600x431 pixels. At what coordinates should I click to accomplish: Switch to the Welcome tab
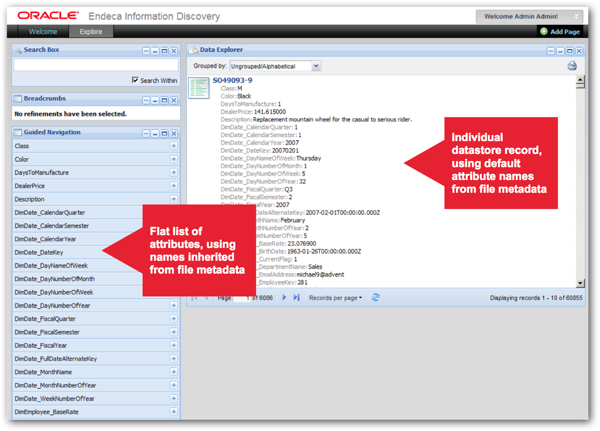[43, 31]
